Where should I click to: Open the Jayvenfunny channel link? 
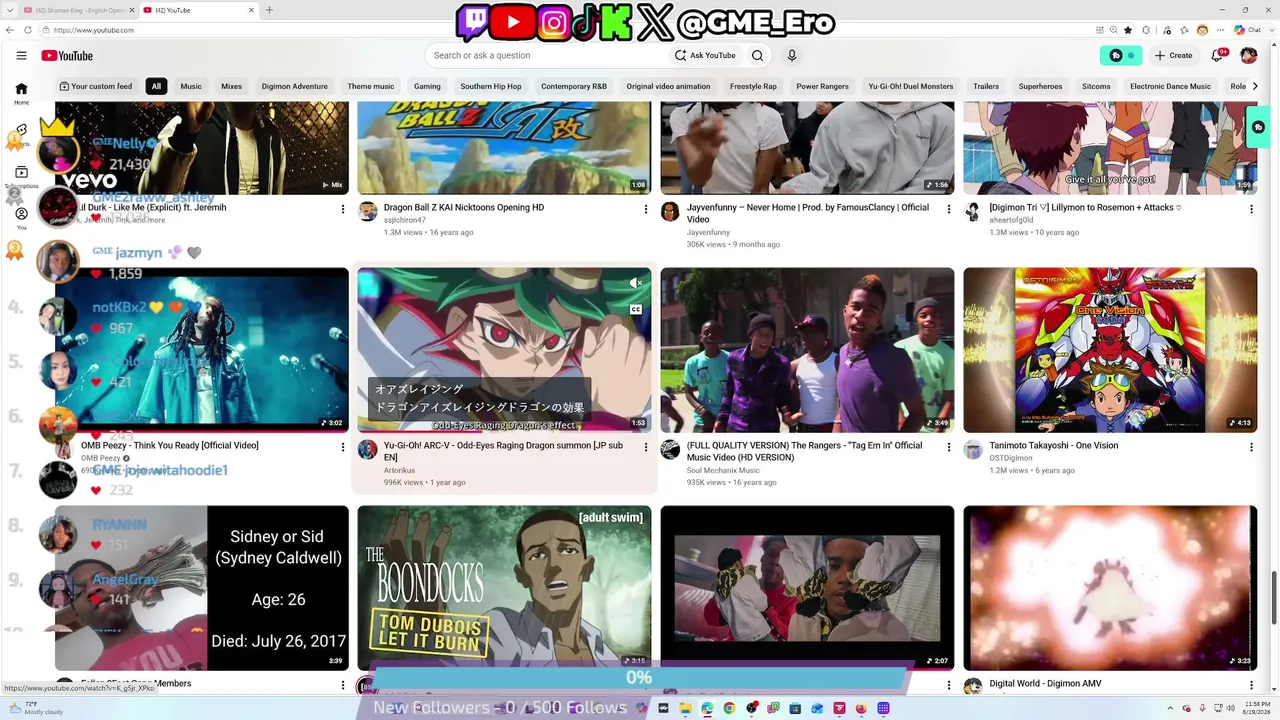[x=708, y=232]
